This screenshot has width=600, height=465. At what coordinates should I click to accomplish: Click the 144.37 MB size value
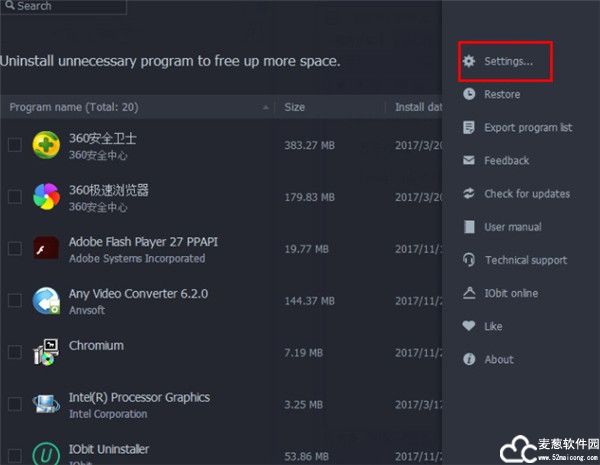coord(309,301)
